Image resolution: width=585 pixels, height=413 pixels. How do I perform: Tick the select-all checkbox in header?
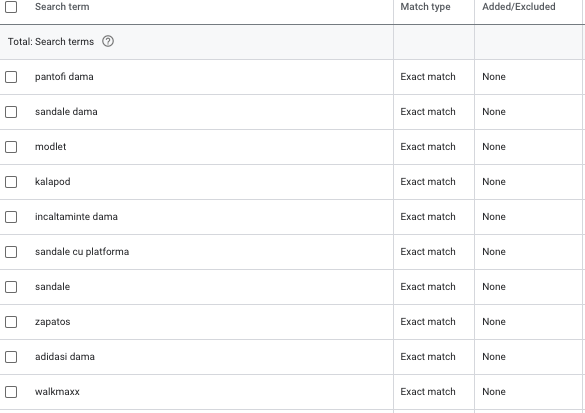coord(11,7)
